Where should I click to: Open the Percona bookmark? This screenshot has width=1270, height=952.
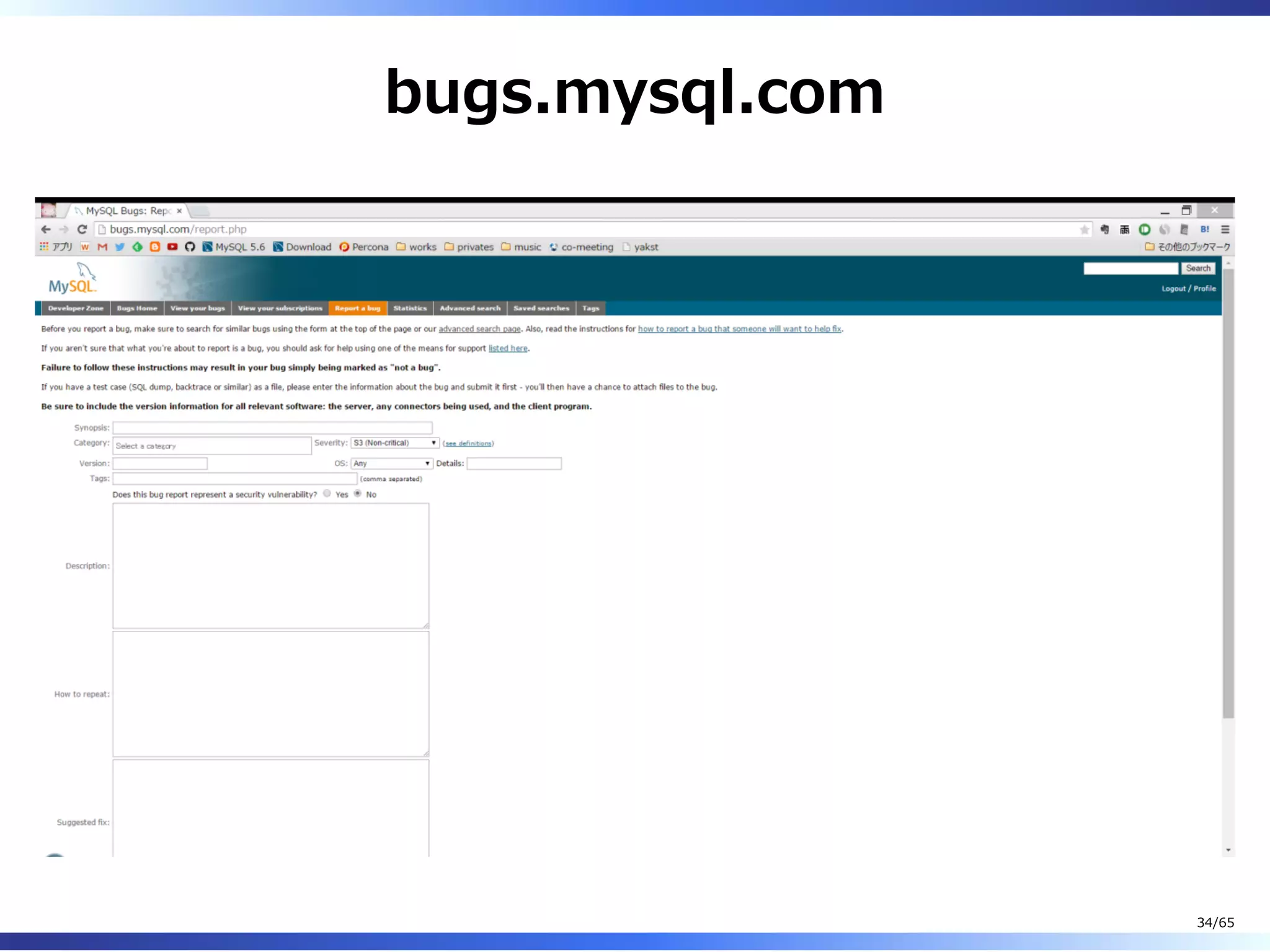pyautogui.click(x=364, y=247)
